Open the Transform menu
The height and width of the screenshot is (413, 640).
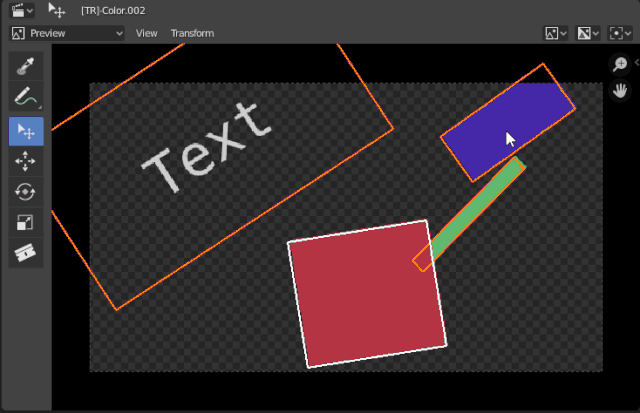click(192, 33)
